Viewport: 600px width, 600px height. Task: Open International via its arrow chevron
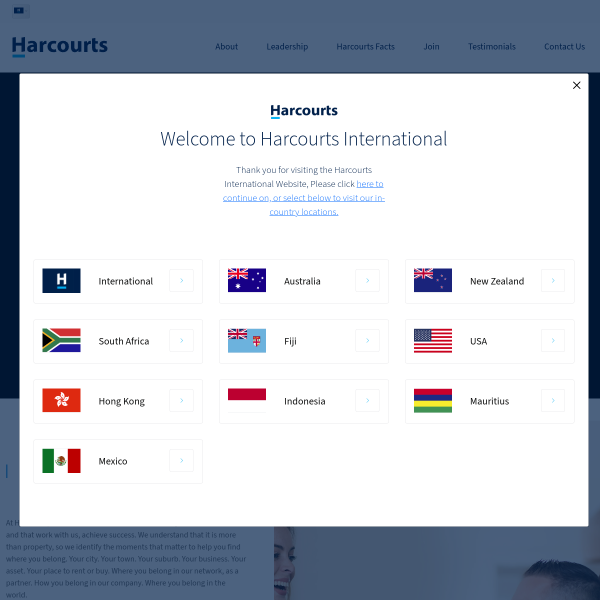point(181,280)
